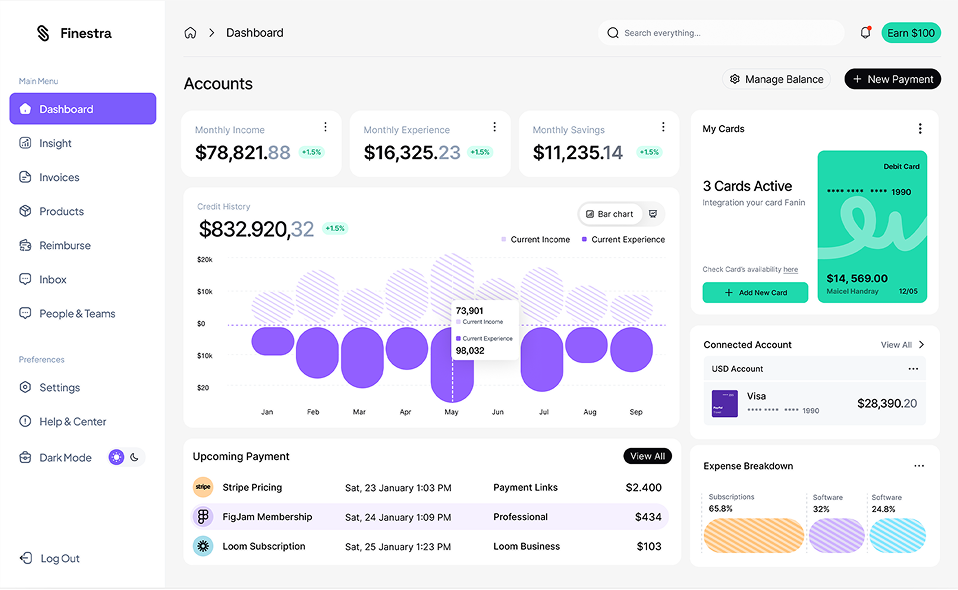This screenshot has height=590, width=958.
Task: Click the New Payment button
Action: (x=893, y=79)
